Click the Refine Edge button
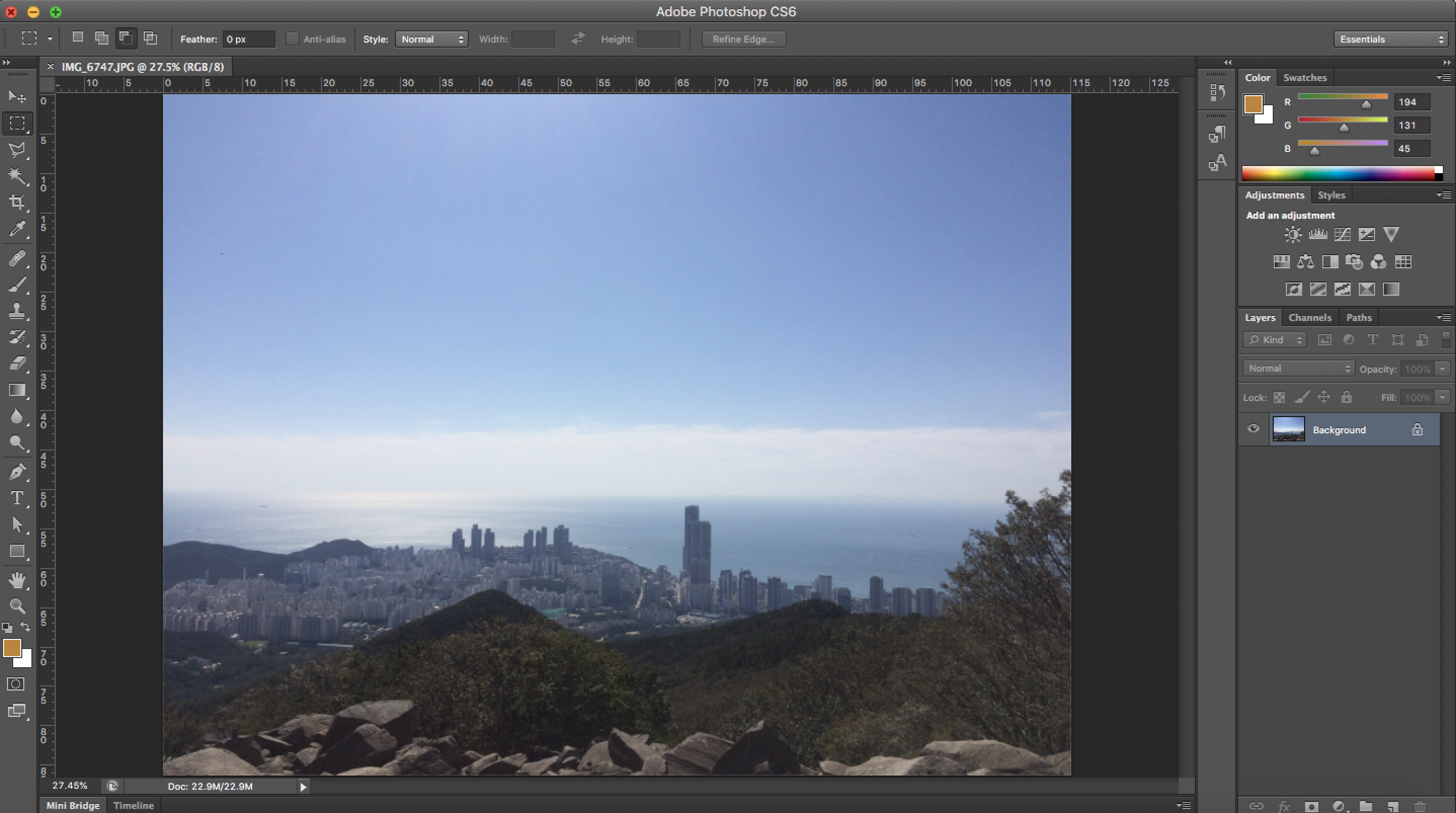 point(743,39)
